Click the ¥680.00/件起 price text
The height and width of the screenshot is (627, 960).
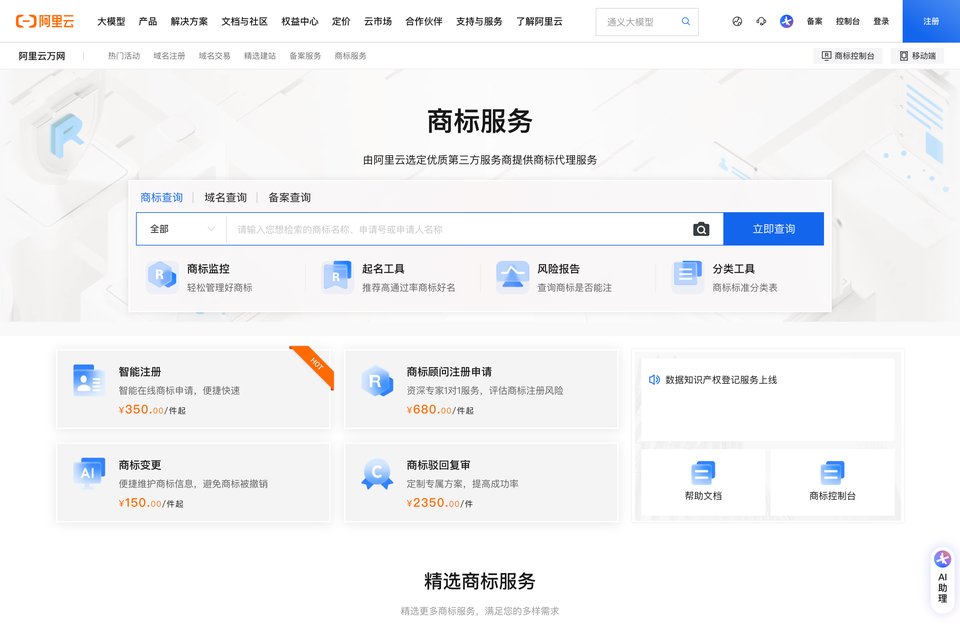(x=440, y=410)
